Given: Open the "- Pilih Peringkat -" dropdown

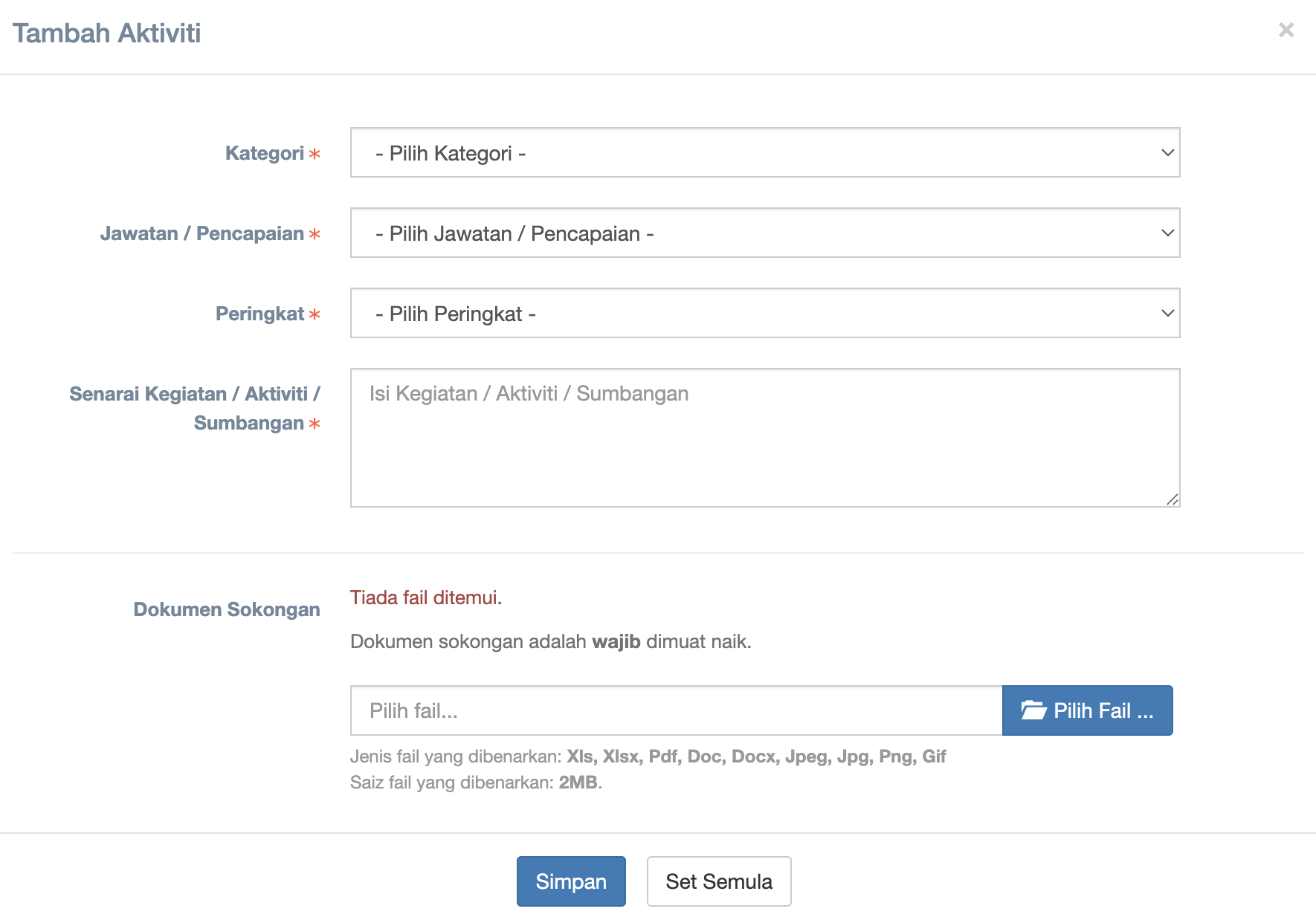Looking at the screenshot, I should coord(764,314).
